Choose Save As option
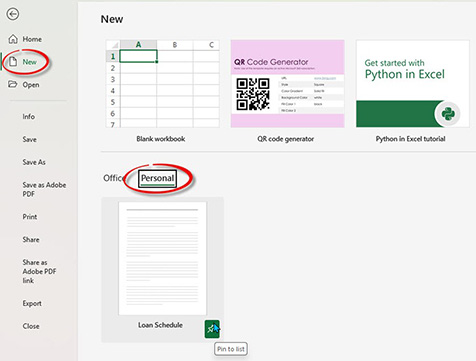The height and width of the screenshot is (361, 476). pos(34,162)
